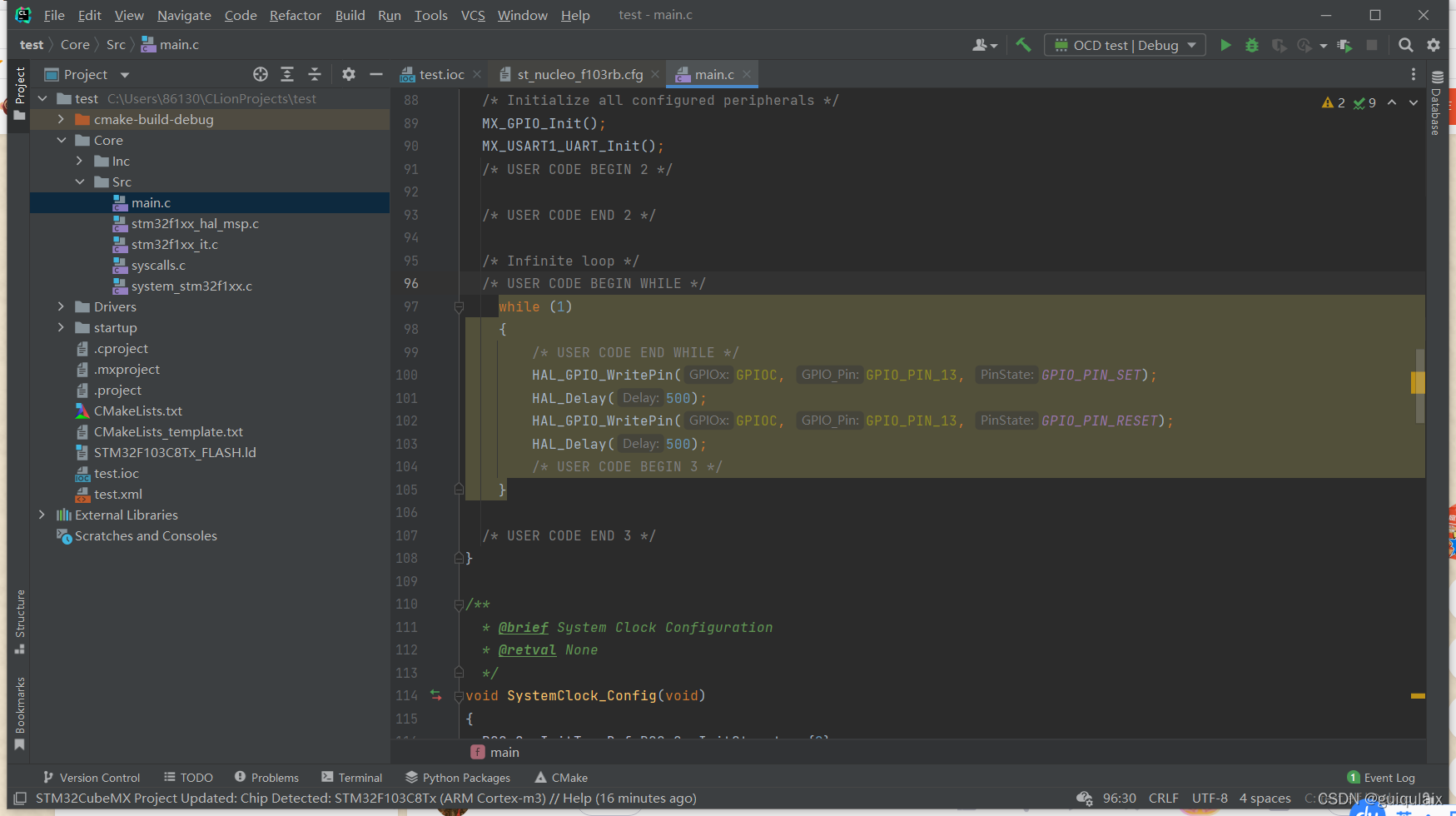Open Database side tool window
Viewport: 1456px width, 816px height.
1436,103
